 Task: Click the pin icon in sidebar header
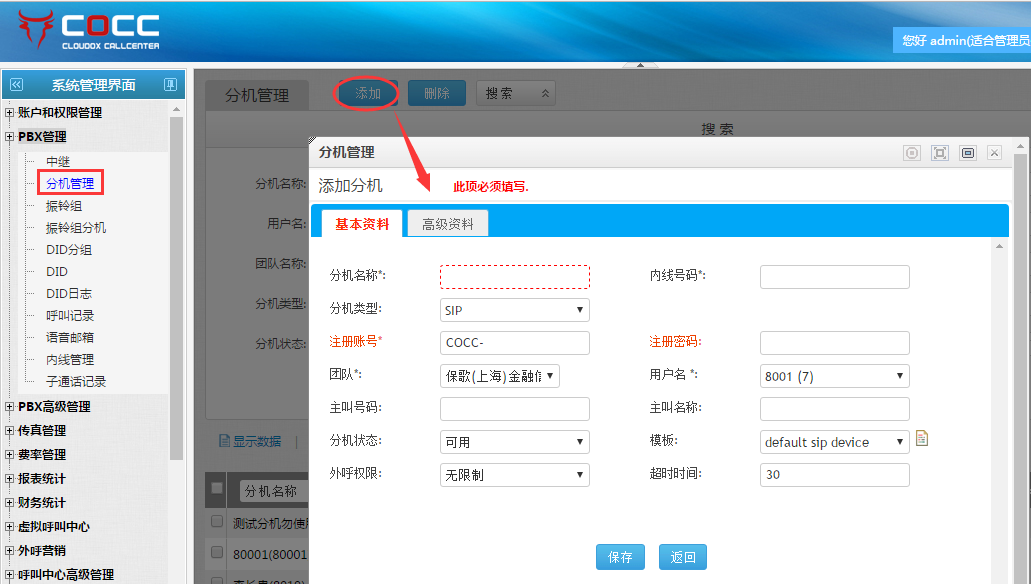coord(170,85)
